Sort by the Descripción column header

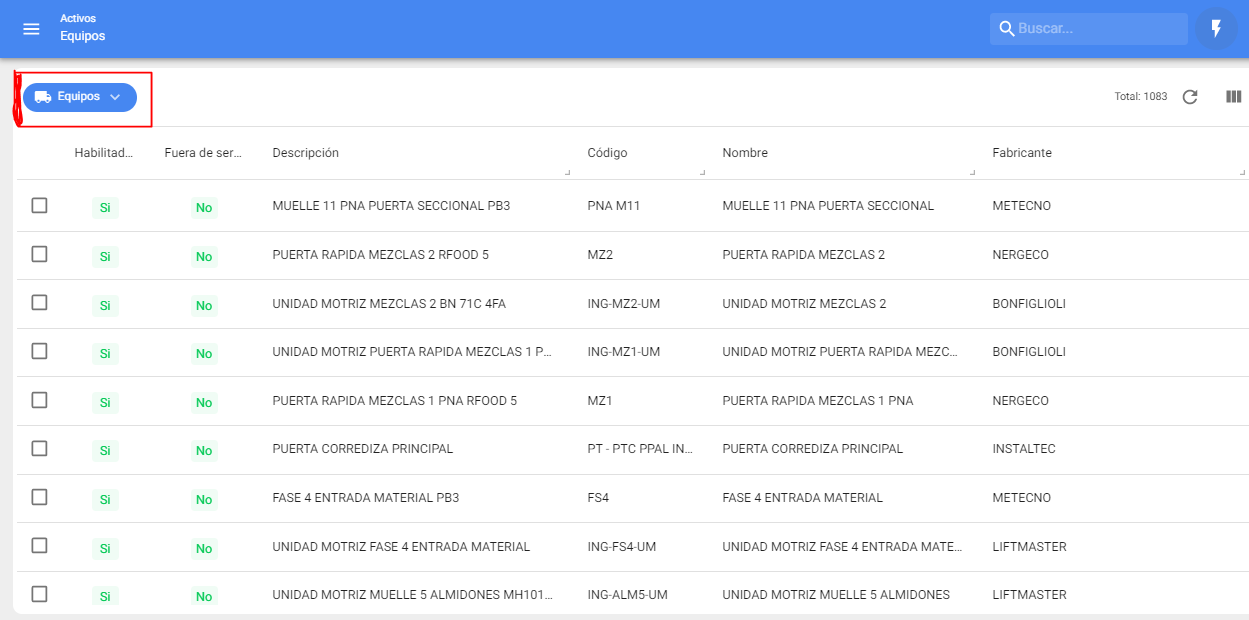pos(305,153)
